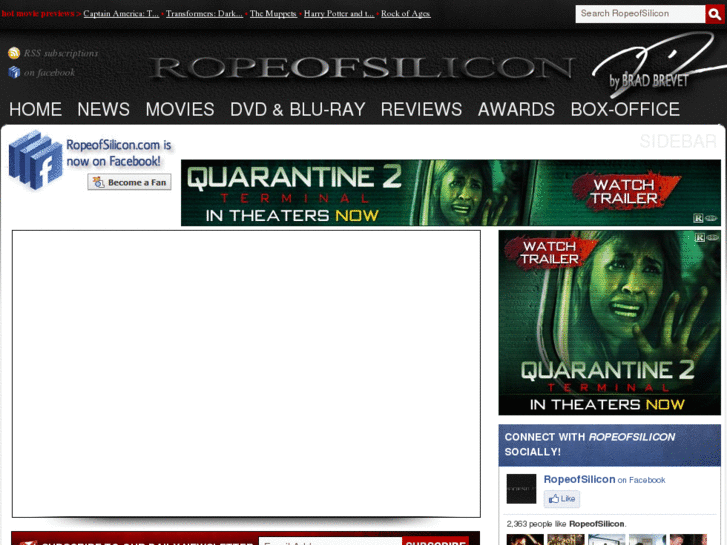Click 'RopeofSilicon.com is now on Facebook!' text
This screenshot has width=727, height=545.
point(119,153)
